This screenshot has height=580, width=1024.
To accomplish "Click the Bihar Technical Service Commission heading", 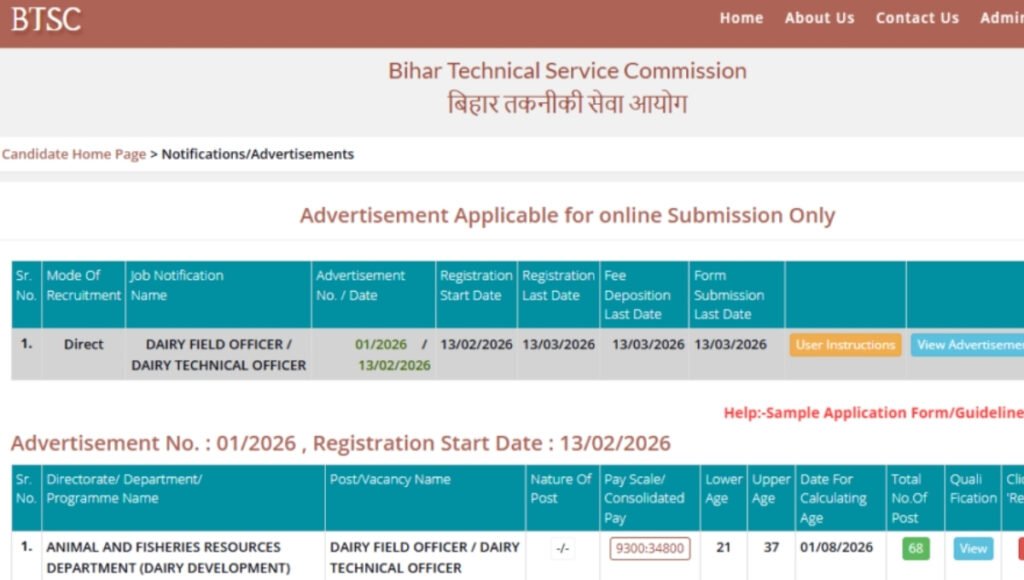I will [567, 70].
